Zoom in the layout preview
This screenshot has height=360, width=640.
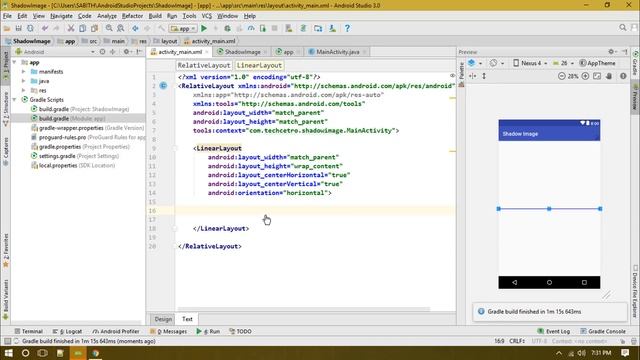coord(585,76)
